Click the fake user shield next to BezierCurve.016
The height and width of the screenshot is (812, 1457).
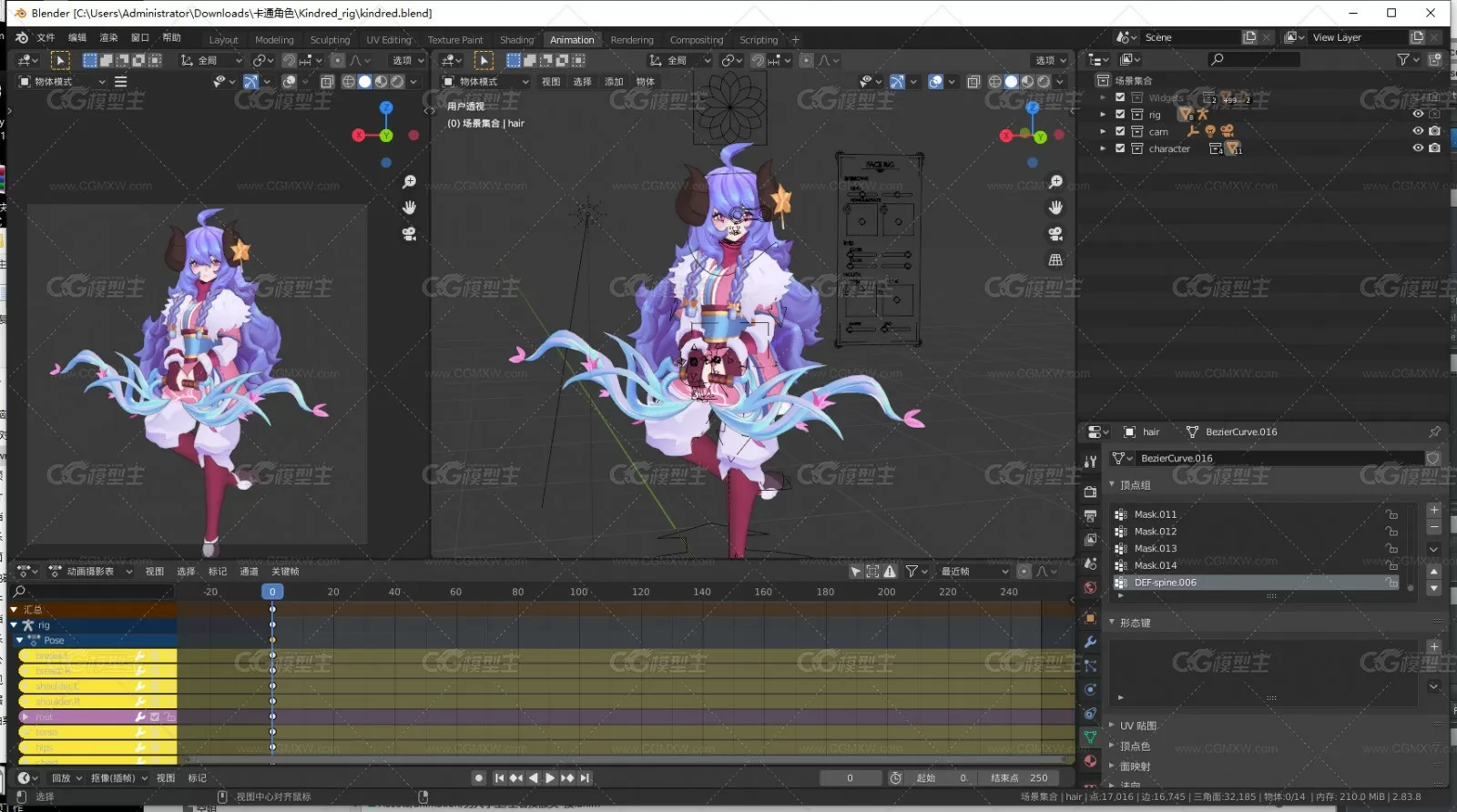(1432, 458)
